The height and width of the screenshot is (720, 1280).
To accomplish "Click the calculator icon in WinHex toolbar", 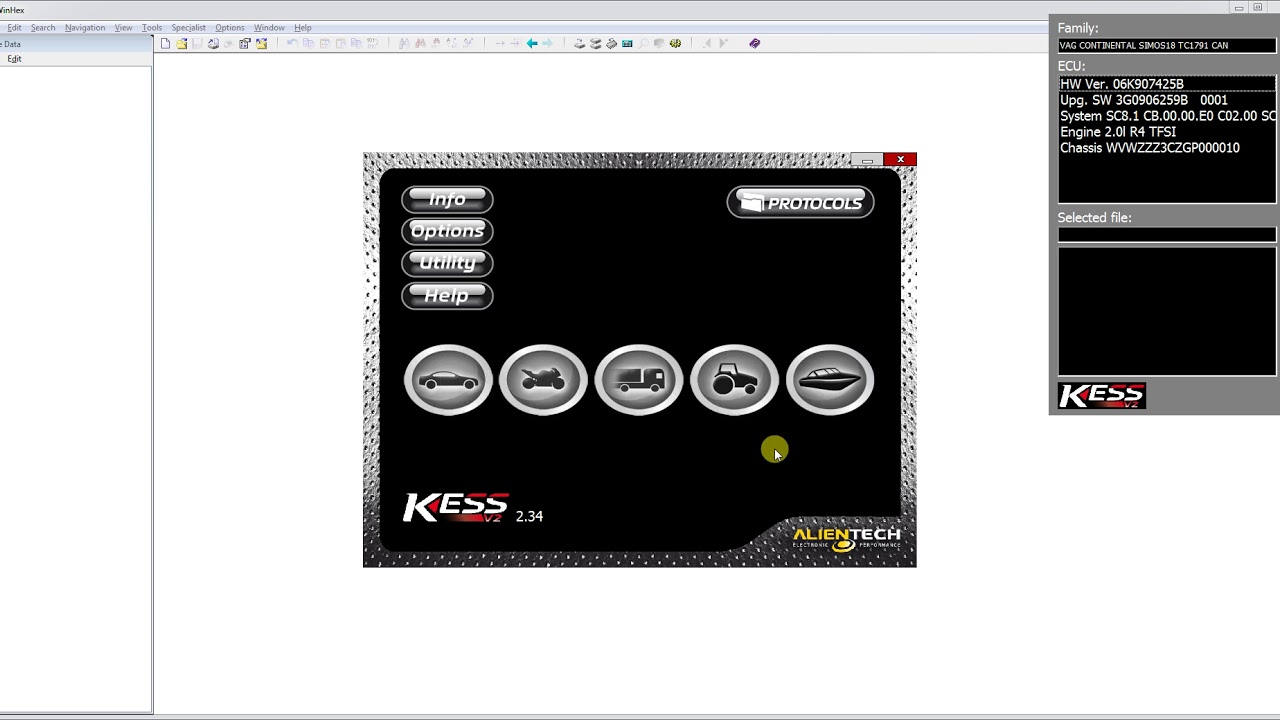I will [627, 43].
